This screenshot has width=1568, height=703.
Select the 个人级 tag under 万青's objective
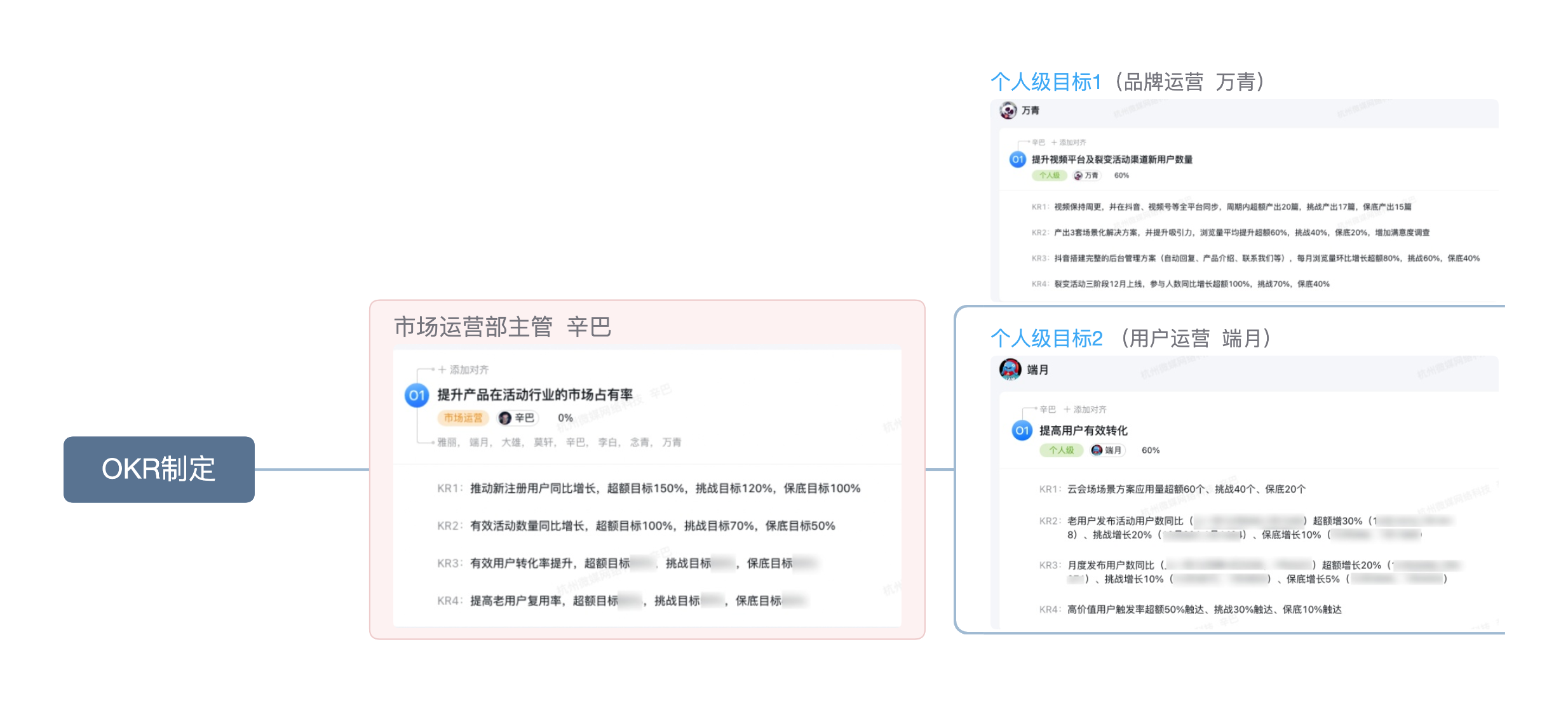[1050, 175]
